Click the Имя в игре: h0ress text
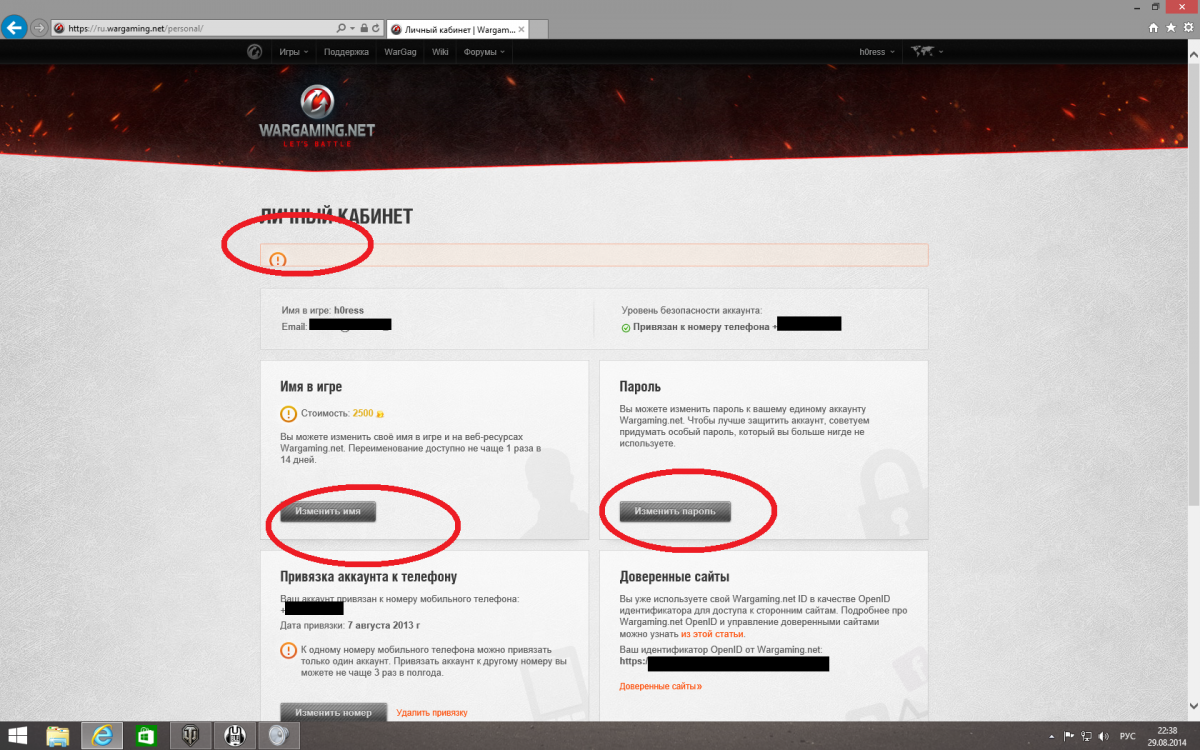1200x750 pixels. (x=323, y=311)
